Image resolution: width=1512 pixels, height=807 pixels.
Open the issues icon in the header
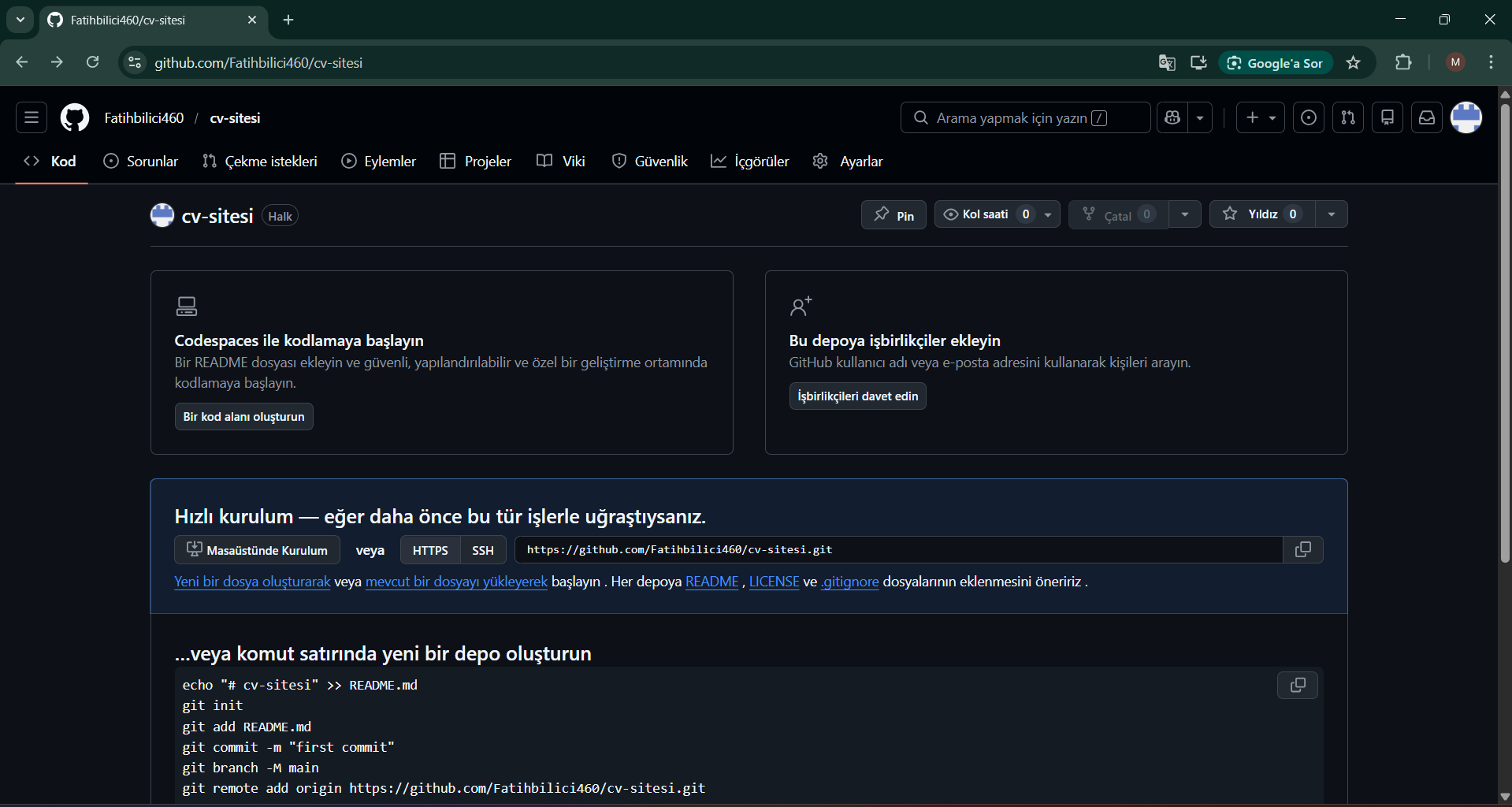(1309, 117)
